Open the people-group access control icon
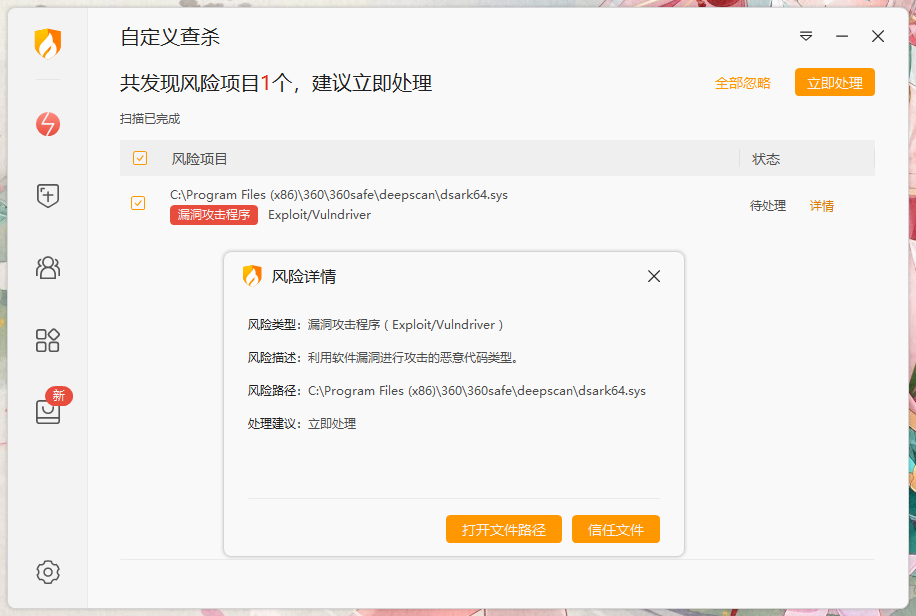Screen dimensions: 916x616 [48, 268]
